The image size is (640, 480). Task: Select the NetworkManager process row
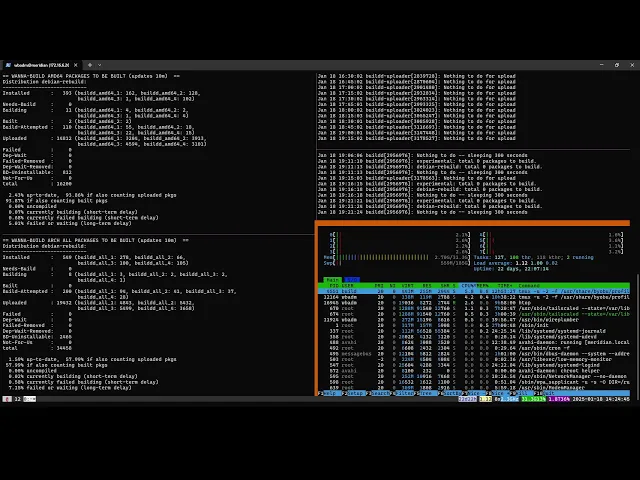pos(474,376)
